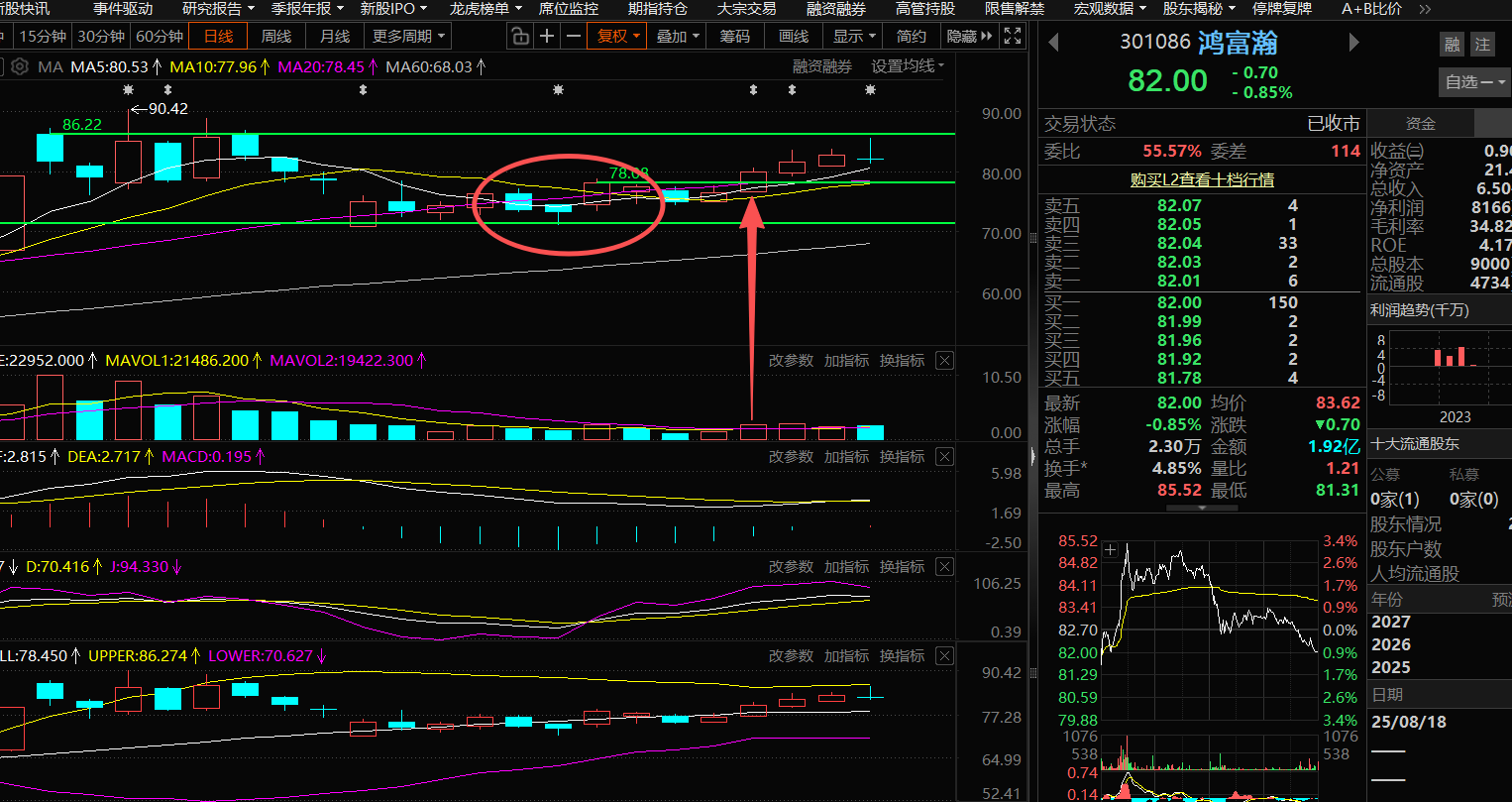Close the BOLL indicator panel
The image size is (1512, 802).
944,656
